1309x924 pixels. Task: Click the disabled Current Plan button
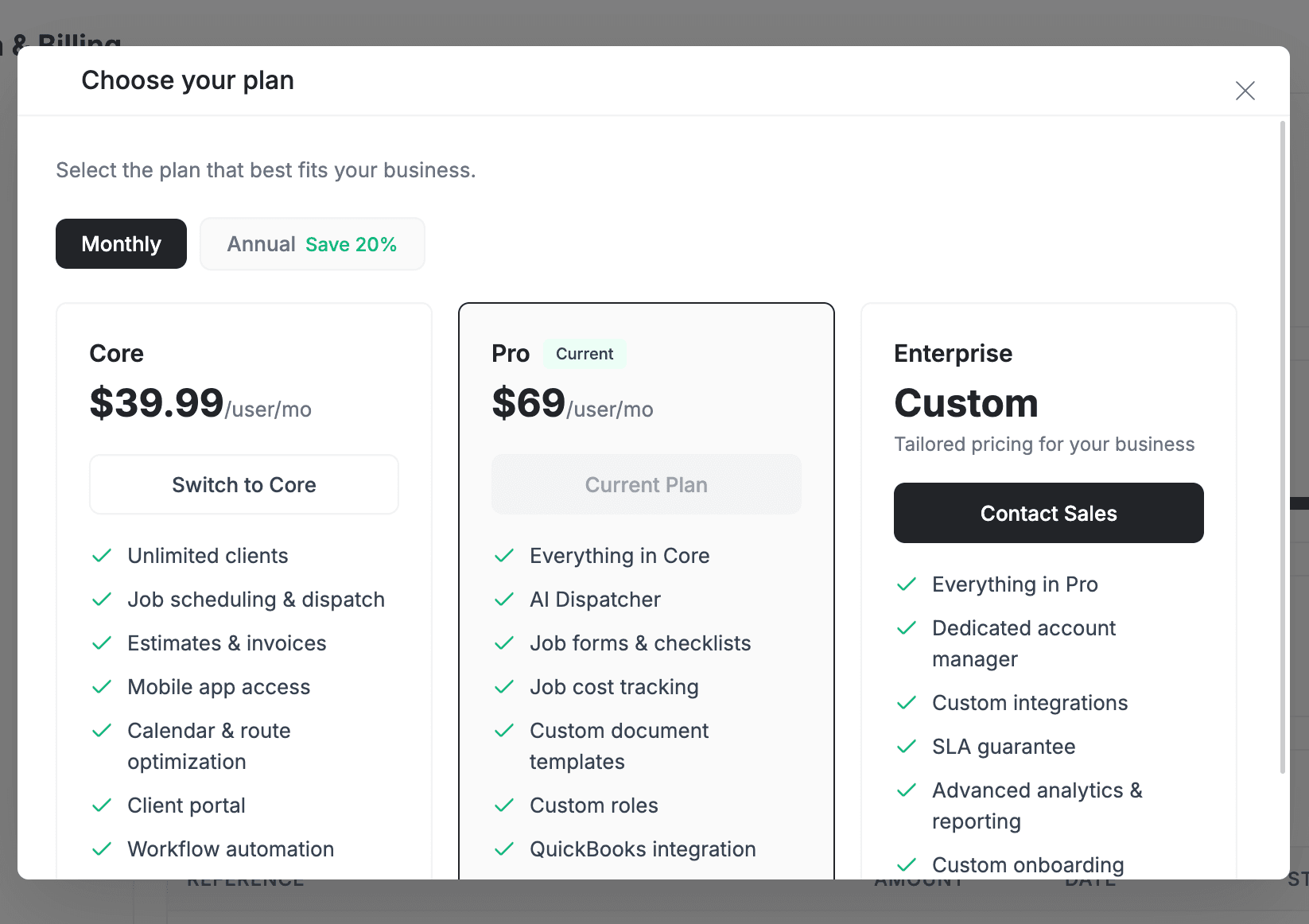tap(646, 484)
